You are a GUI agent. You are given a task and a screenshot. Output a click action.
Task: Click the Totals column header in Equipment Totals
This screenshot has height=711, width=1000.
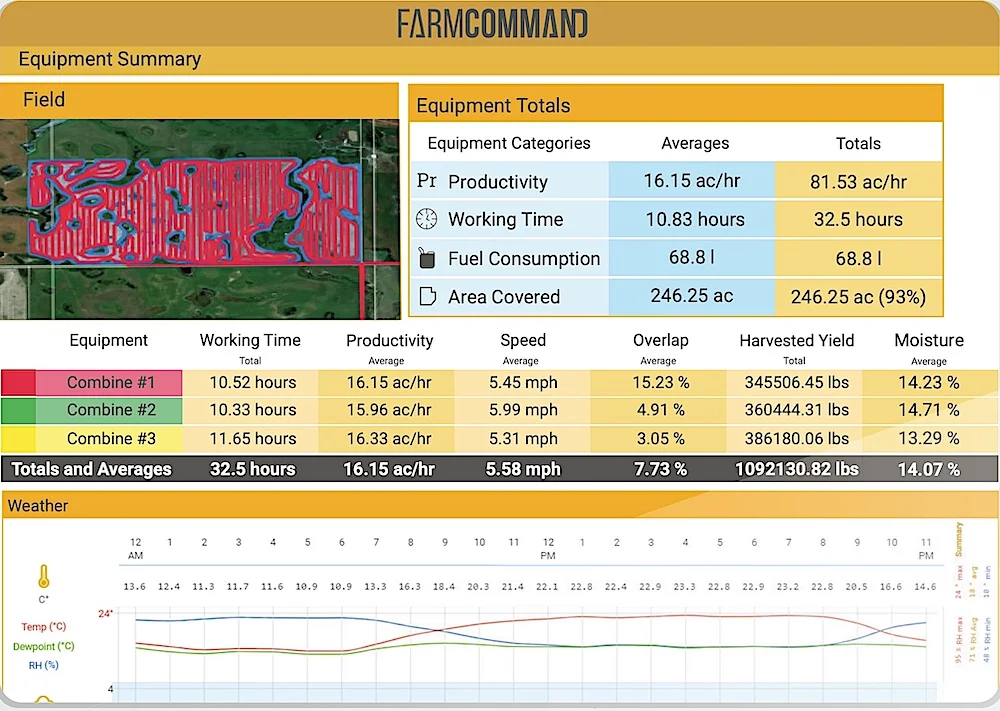pyautogui.click(x=858, y=143)
